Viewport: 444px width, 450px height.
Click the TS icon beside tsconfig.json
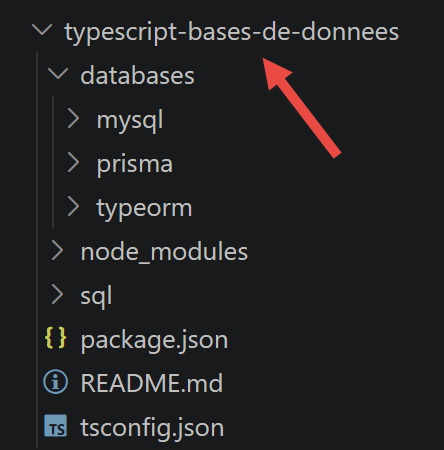click(55, 426)
